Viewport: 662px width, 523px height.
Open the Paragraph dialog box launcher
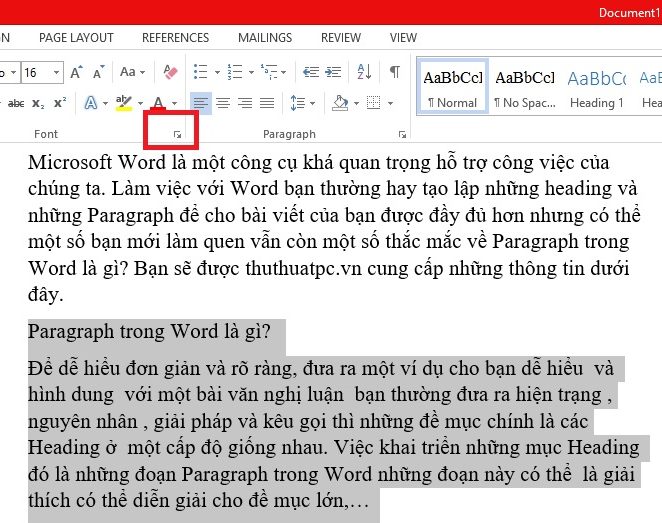(402, 135)
